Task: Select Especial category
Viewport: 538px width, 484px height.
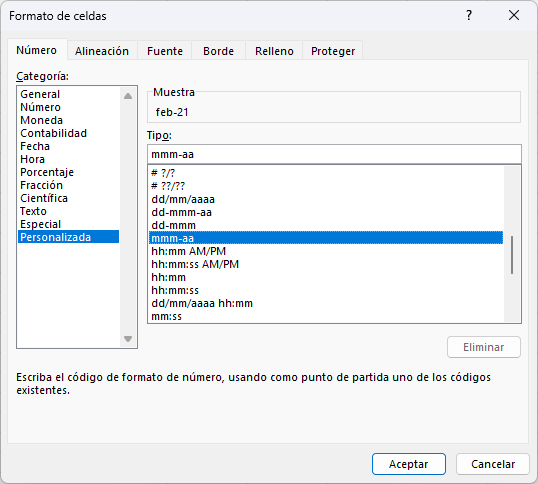Action: tap(68, 224)
